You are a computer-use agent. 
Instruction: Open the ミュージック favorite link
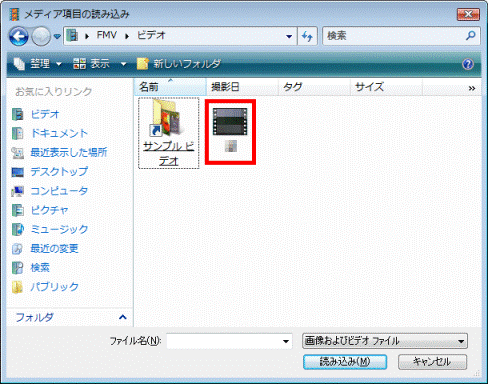pos(59,229)
